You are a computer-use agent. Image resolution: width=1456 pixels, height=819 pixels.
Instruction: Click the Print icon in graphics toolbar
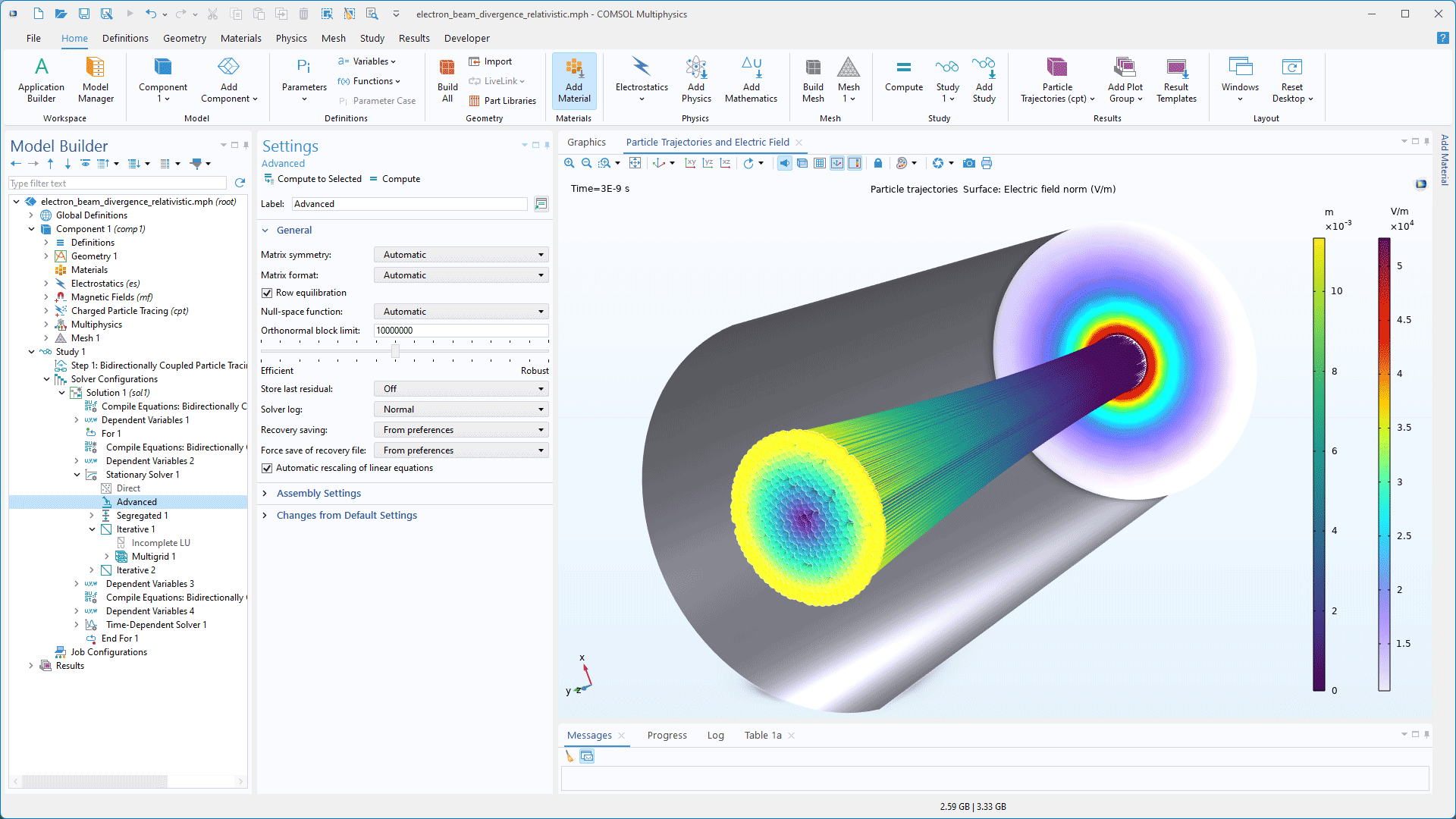[987, 163]
